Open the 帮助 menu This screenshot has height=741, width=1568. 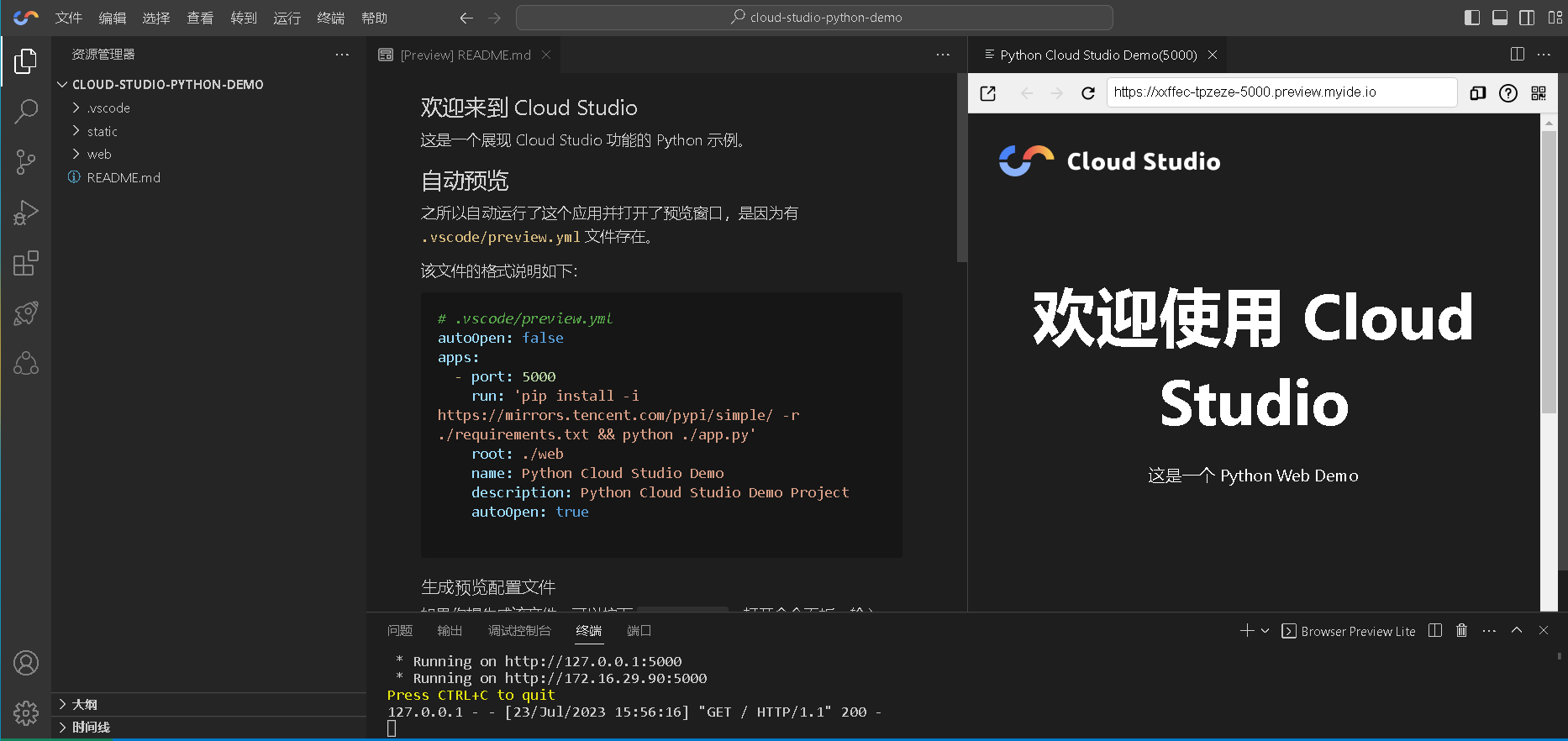pos(375,18)
